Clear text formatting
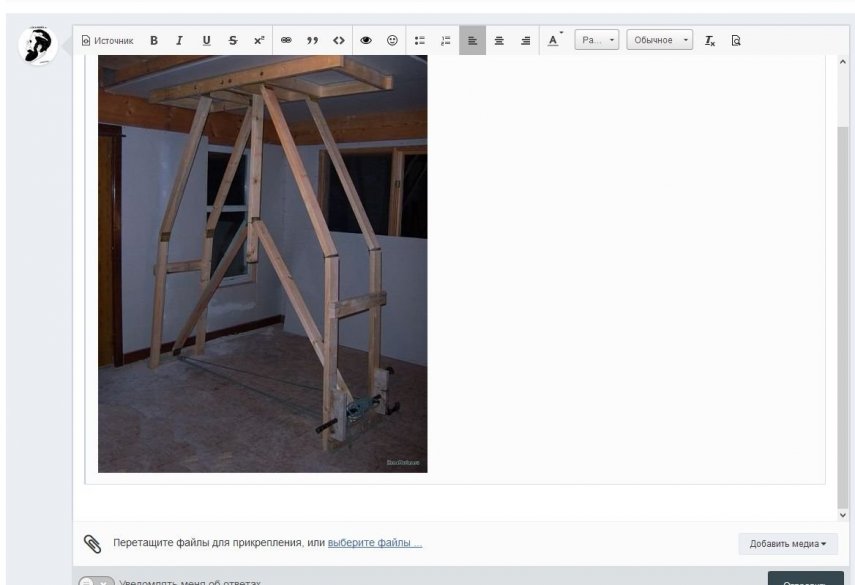The width and height of the screenshot is (855, 585). click(x=710, y=41)
